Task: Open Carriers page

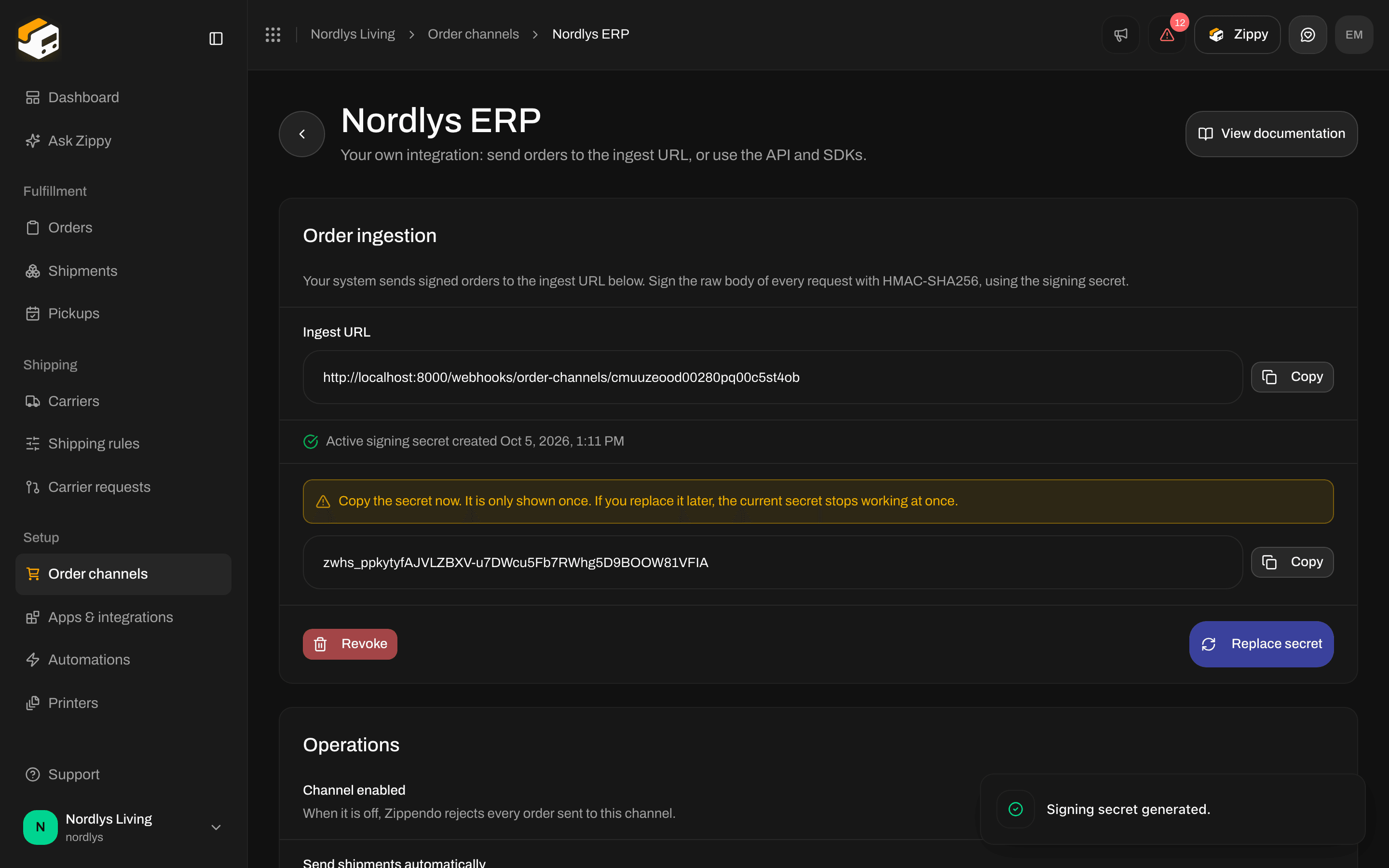Action: pos(123,401)
